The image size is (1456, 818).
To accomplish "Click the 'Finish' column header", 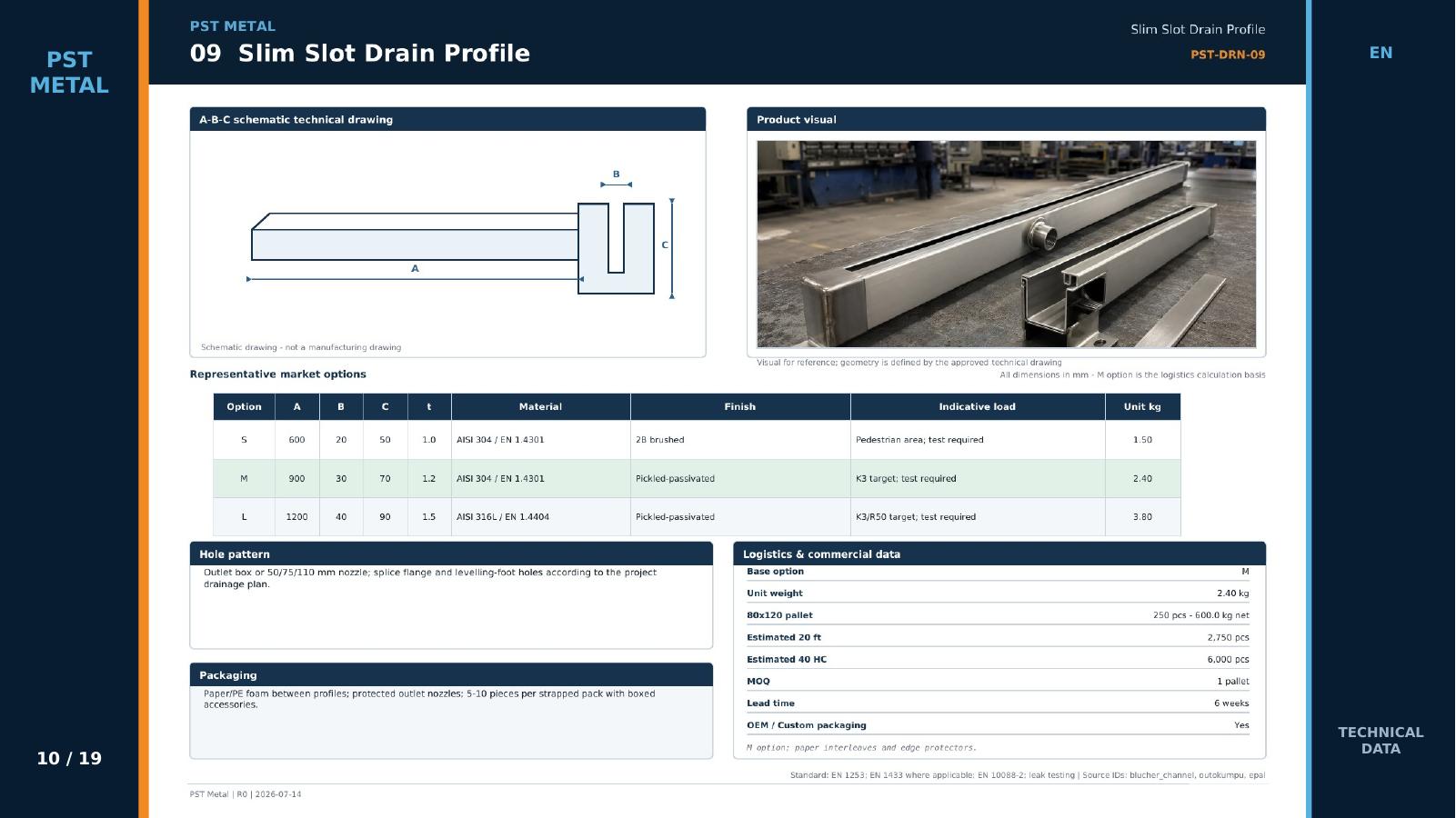I will tap(739, 406).
